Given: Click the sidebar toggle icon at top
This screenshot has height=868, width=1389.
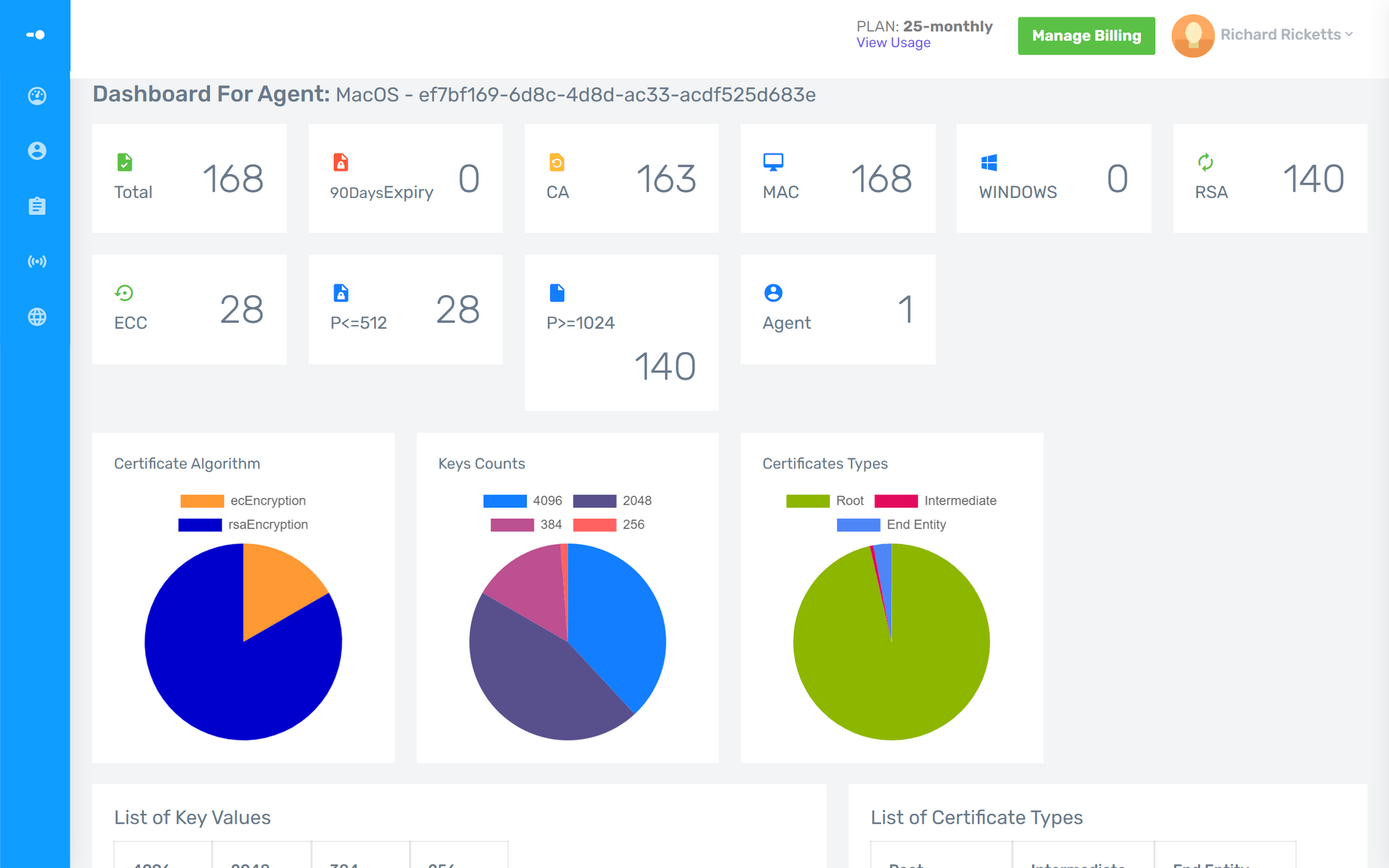Looking at the screenshot, I should [x=35, y=35].
